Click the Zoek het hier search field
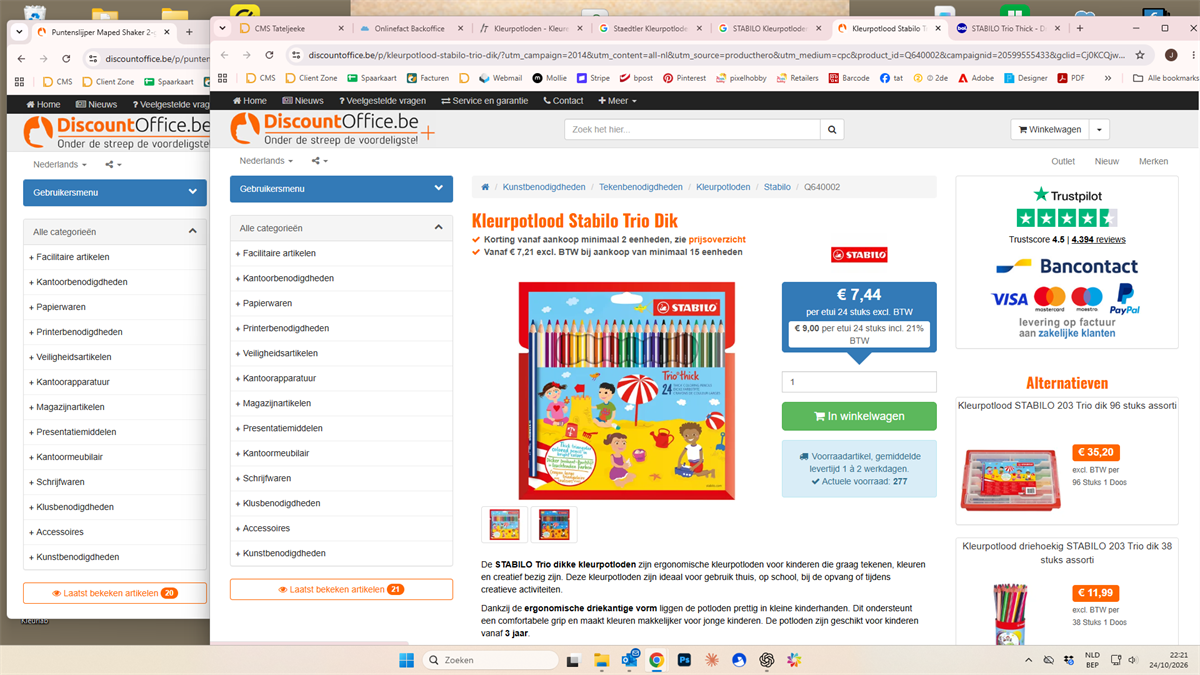Viewport: 1200px width, 675px height. pos(692,129)
